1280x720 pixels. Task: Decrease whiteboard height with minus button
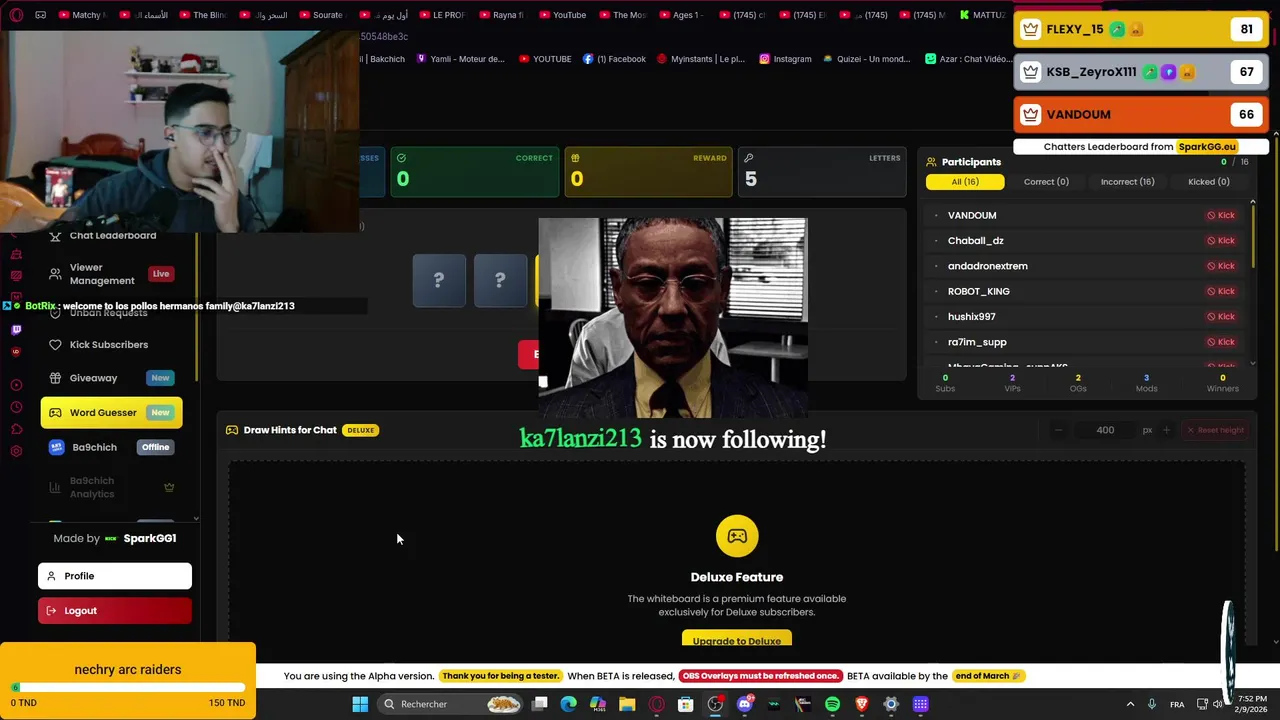1058,430
